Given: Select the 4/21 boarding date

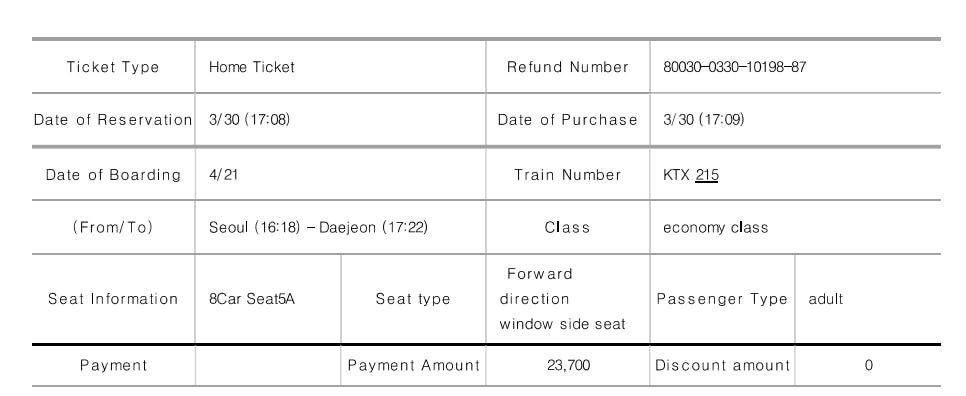Looking at the screenshot, I should 224,175.
